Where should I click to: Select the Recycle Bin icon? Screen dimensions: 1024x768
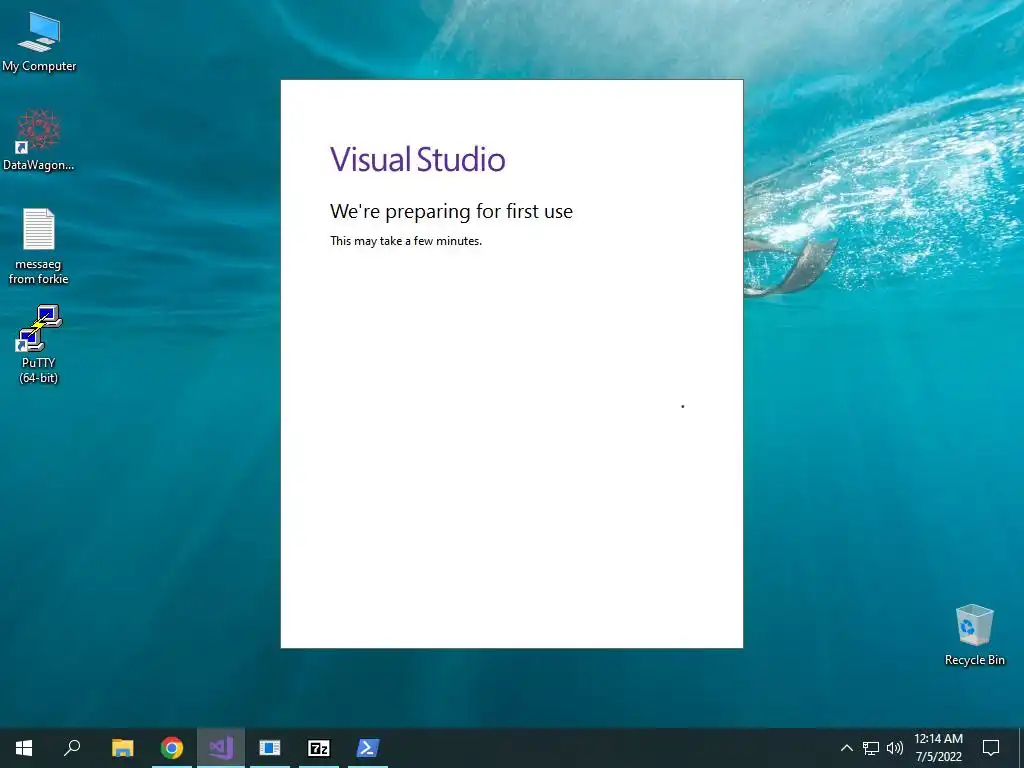(x=974, y=635)
